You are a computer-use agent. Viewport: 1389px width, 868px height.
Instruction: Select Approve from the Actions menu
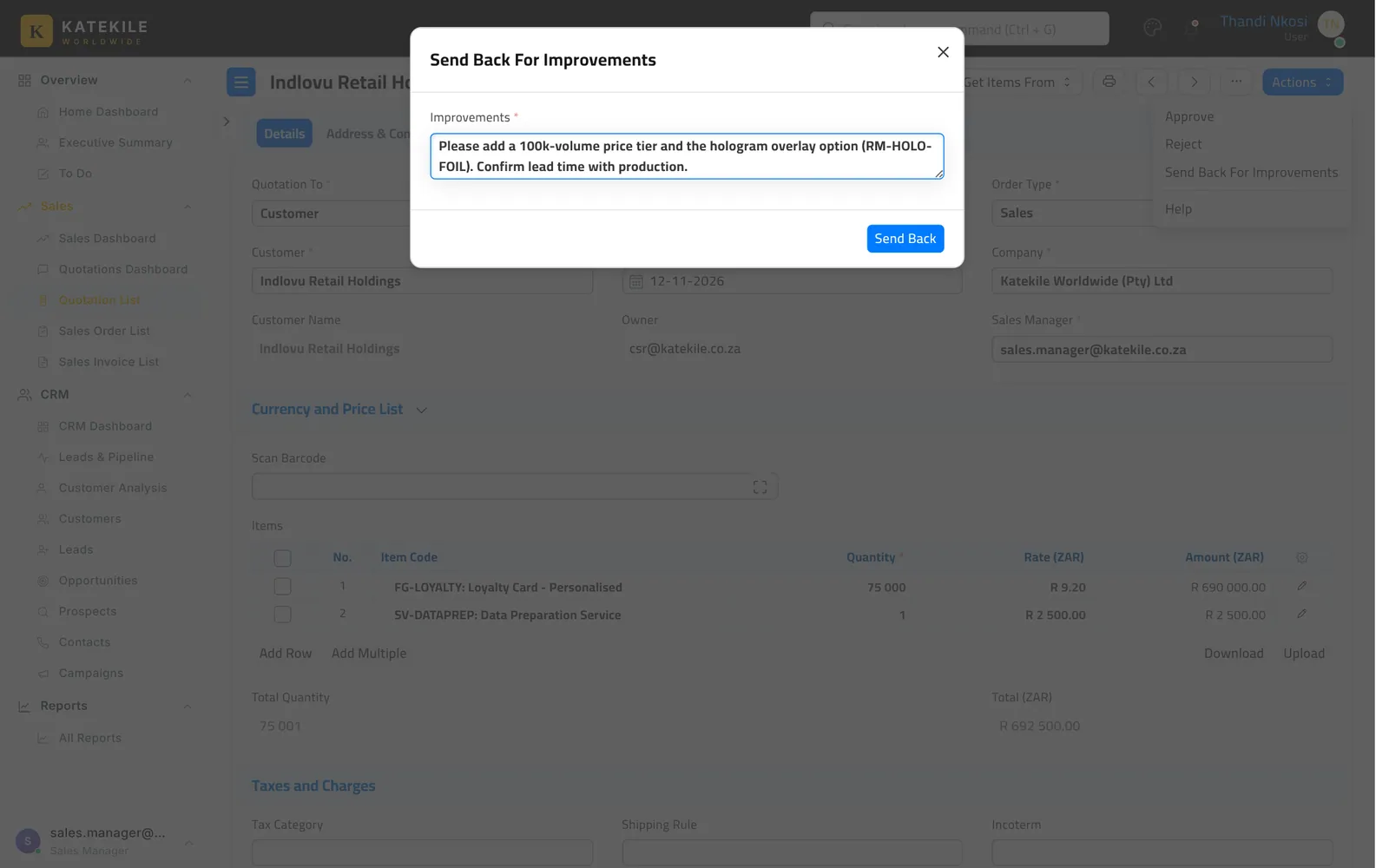point(1188,116)
